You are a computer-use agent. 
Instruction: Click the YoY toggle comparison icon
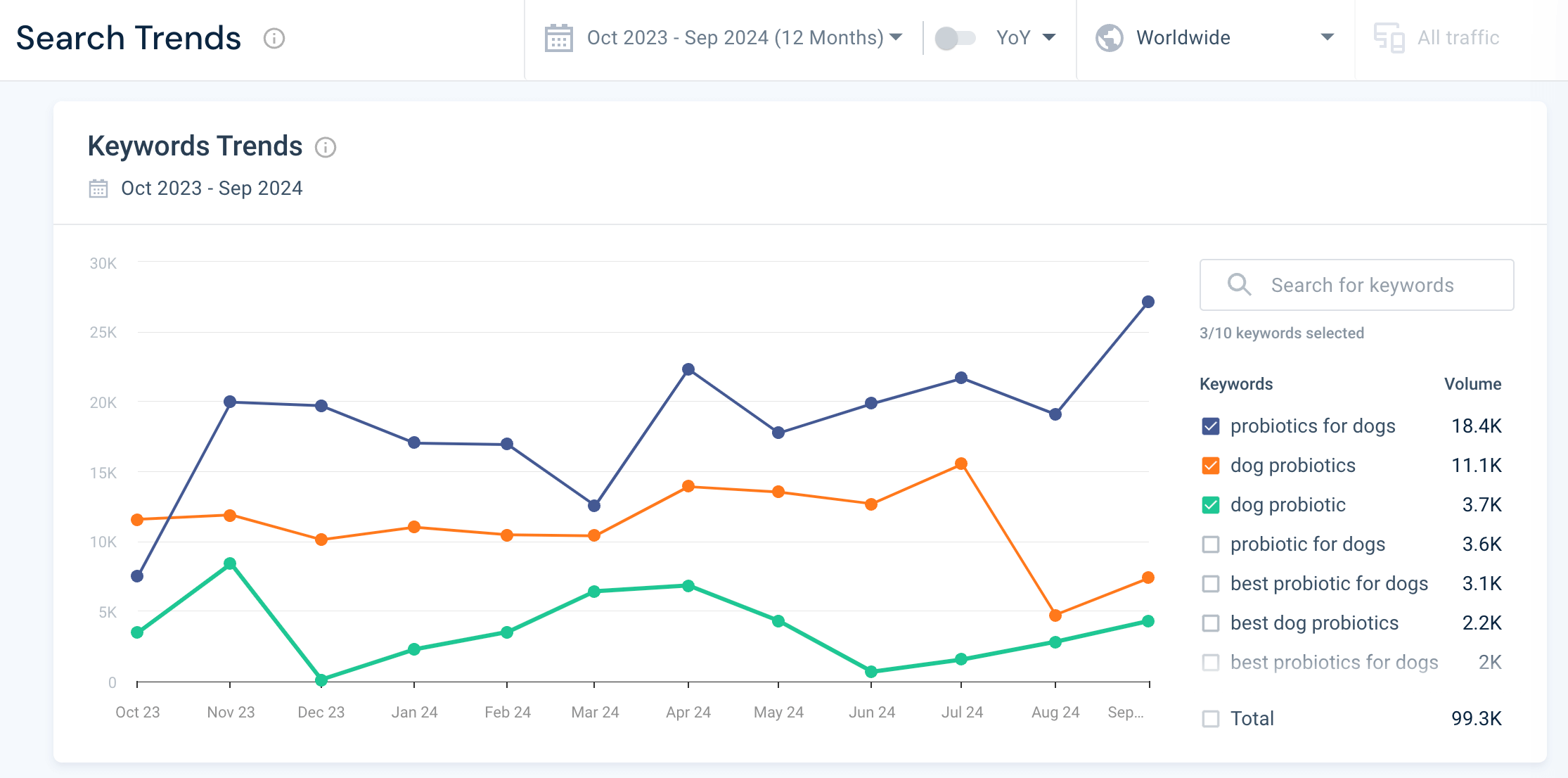click(956, 38)
